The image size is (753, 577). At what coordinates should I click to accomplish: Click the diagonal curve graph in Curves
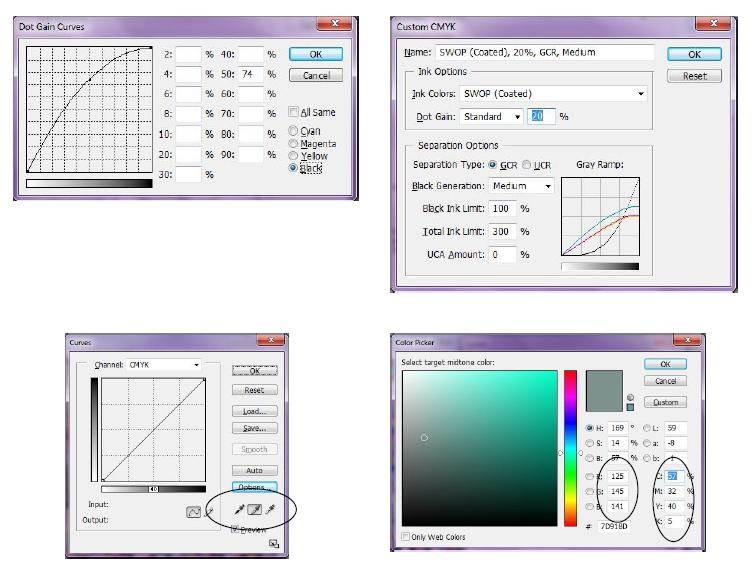[154, 430]
